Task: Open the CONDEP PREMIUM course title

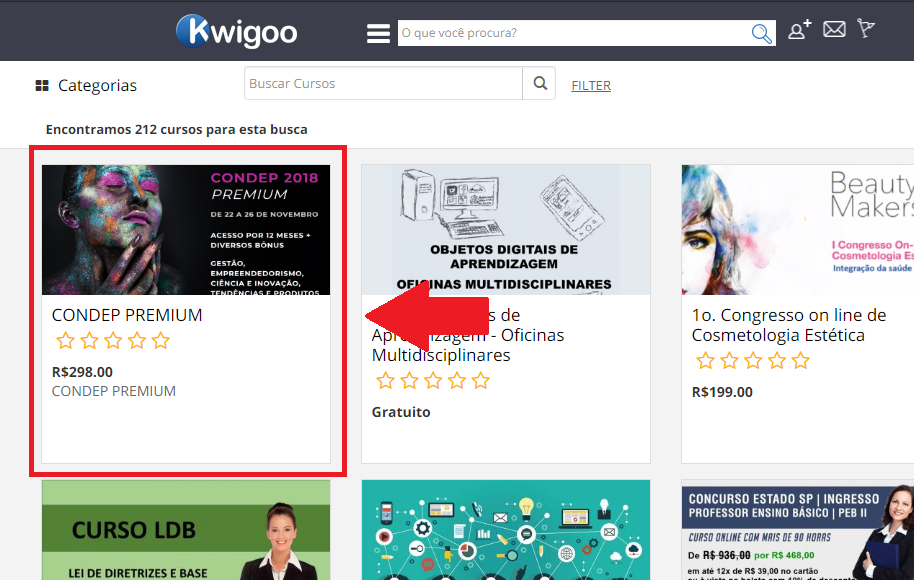Action: (x=127, y=315)
